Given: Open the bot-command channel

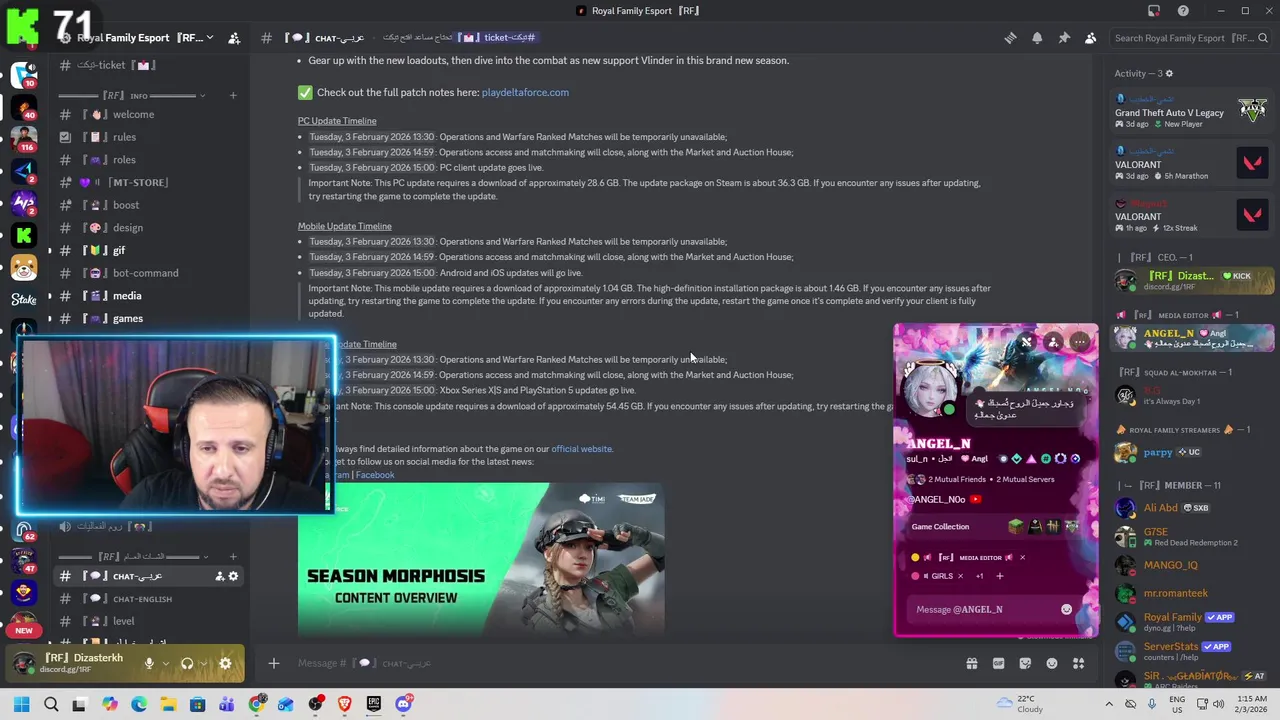Looking at the screenshot, I should coord(151,273).
